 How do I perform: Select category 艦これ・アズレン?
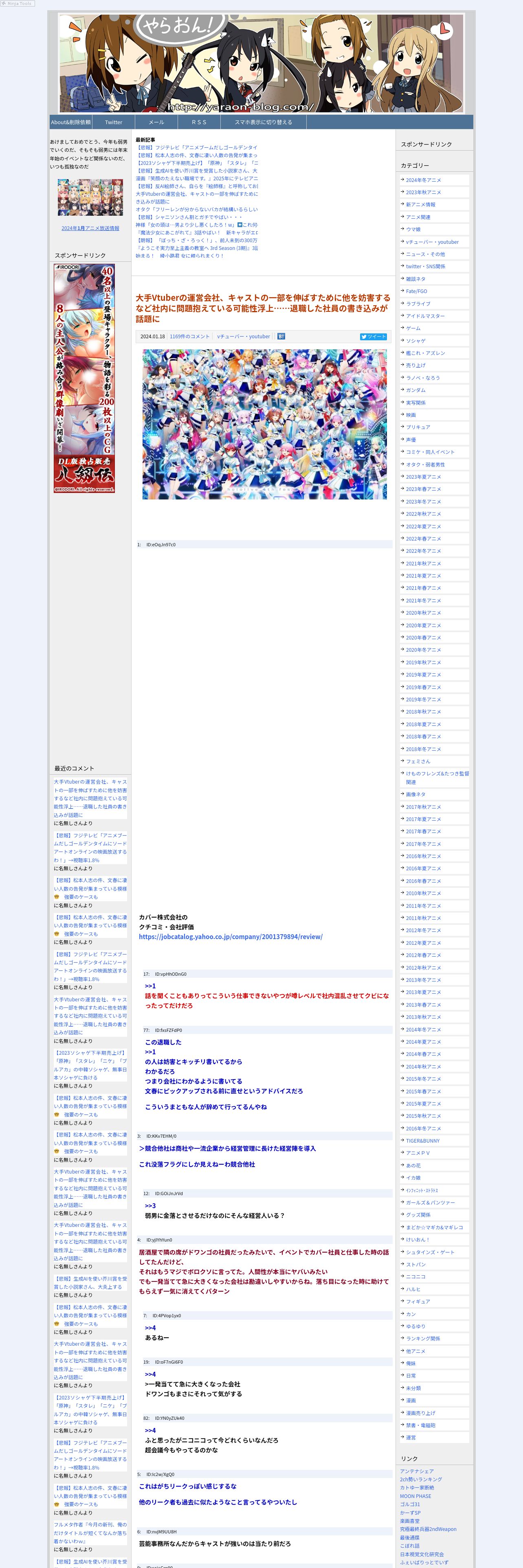coord(426,353)
